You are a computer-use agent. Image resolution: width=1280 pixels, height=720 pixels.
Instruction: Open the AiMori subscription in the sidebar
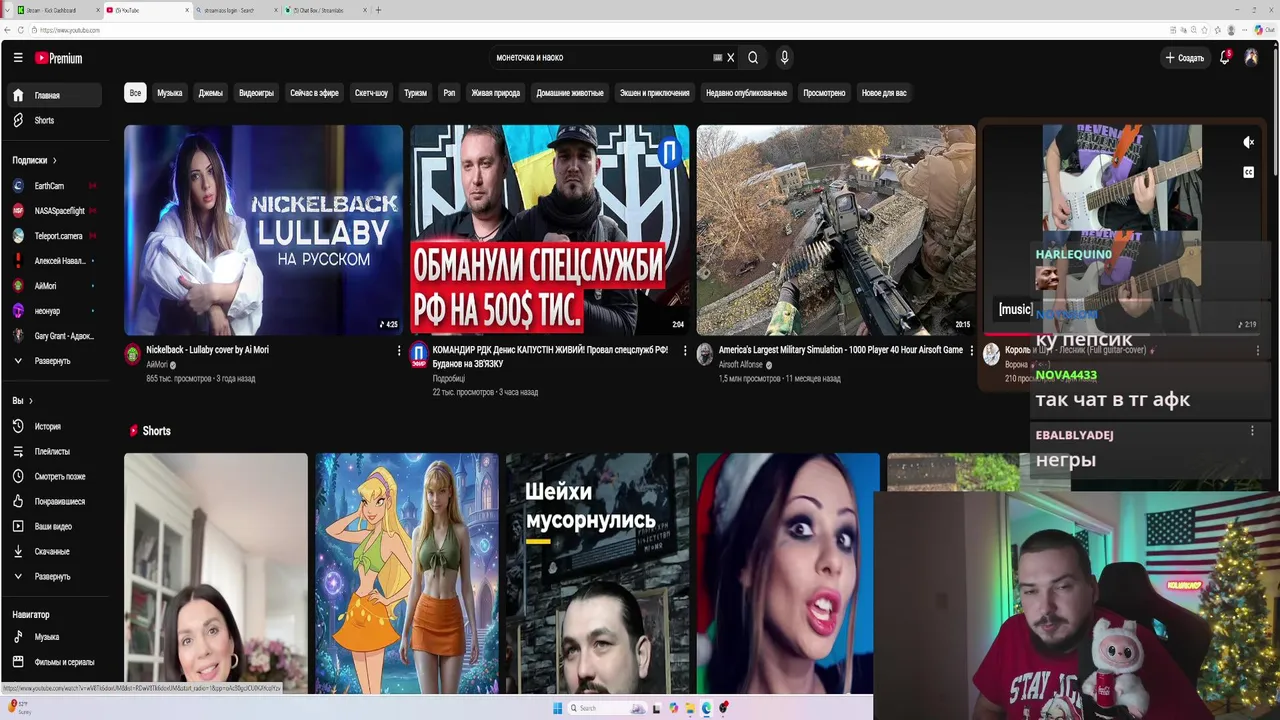pyautogui.click(x=56, y=286)
